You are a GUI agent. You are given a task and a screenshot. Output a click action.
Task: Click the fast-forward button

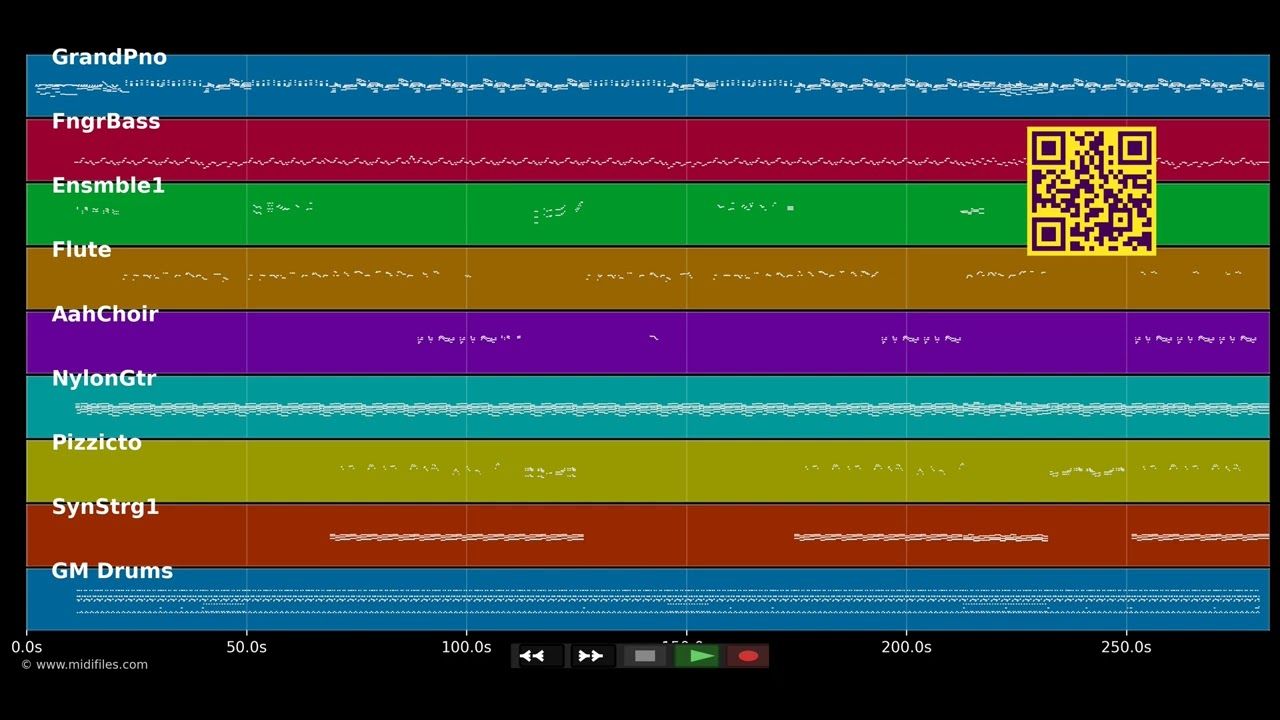(x=590, y=656)
